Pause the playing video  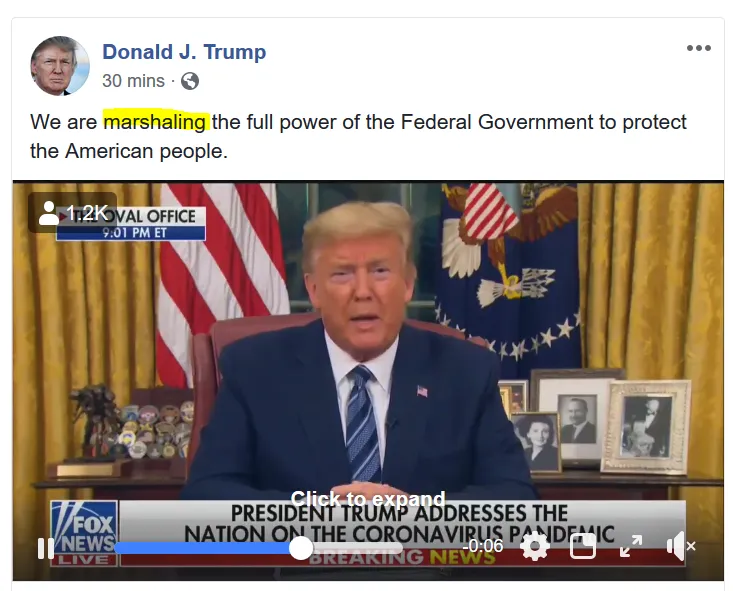click(x=46, y=548)
